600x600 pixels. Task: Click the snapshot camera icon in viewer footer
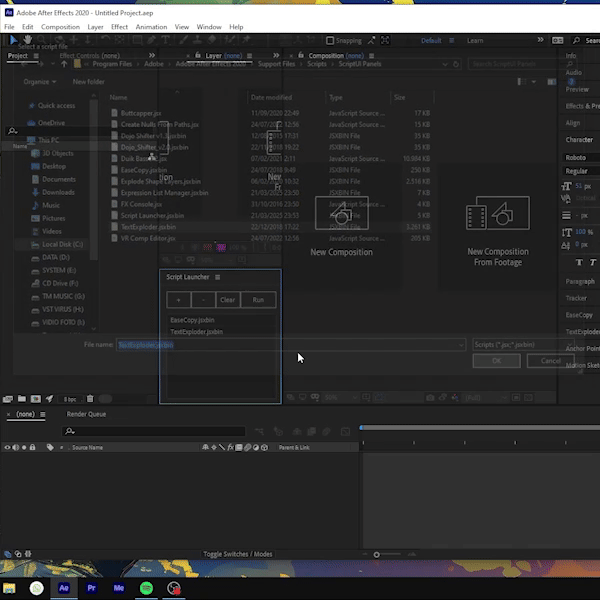point(430,398)
